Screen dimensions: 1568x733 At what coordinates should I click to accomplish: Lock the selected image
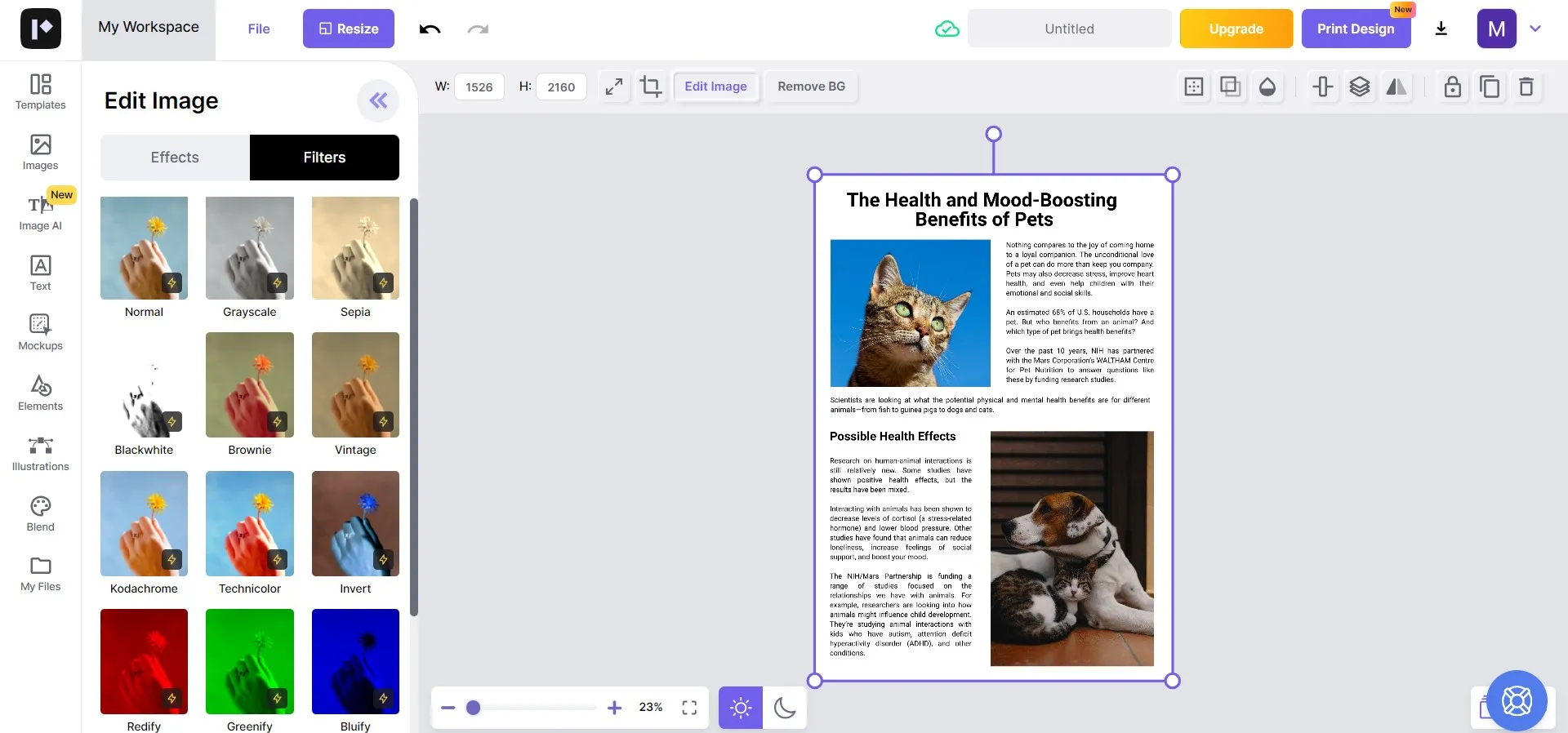click(1452, 87)
